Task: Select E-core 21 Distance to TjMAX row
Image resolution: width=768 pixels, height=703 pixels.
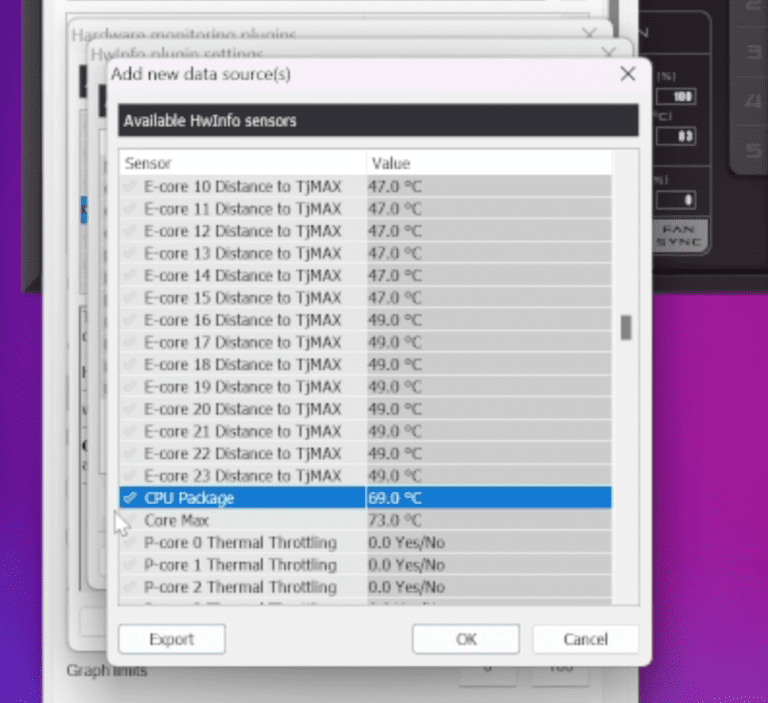Action: (x=365, y=432)
